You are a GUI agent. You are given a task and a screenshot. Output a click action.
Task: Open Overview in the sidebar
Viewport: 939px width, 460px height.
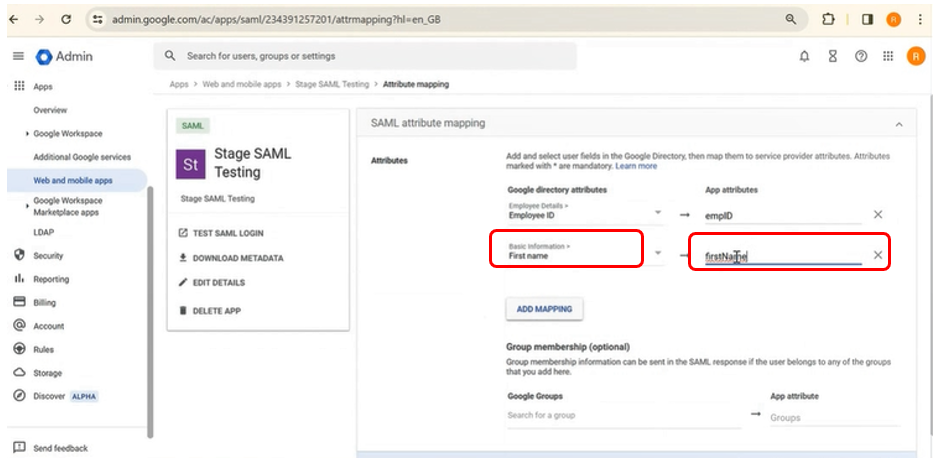point(50,110)
